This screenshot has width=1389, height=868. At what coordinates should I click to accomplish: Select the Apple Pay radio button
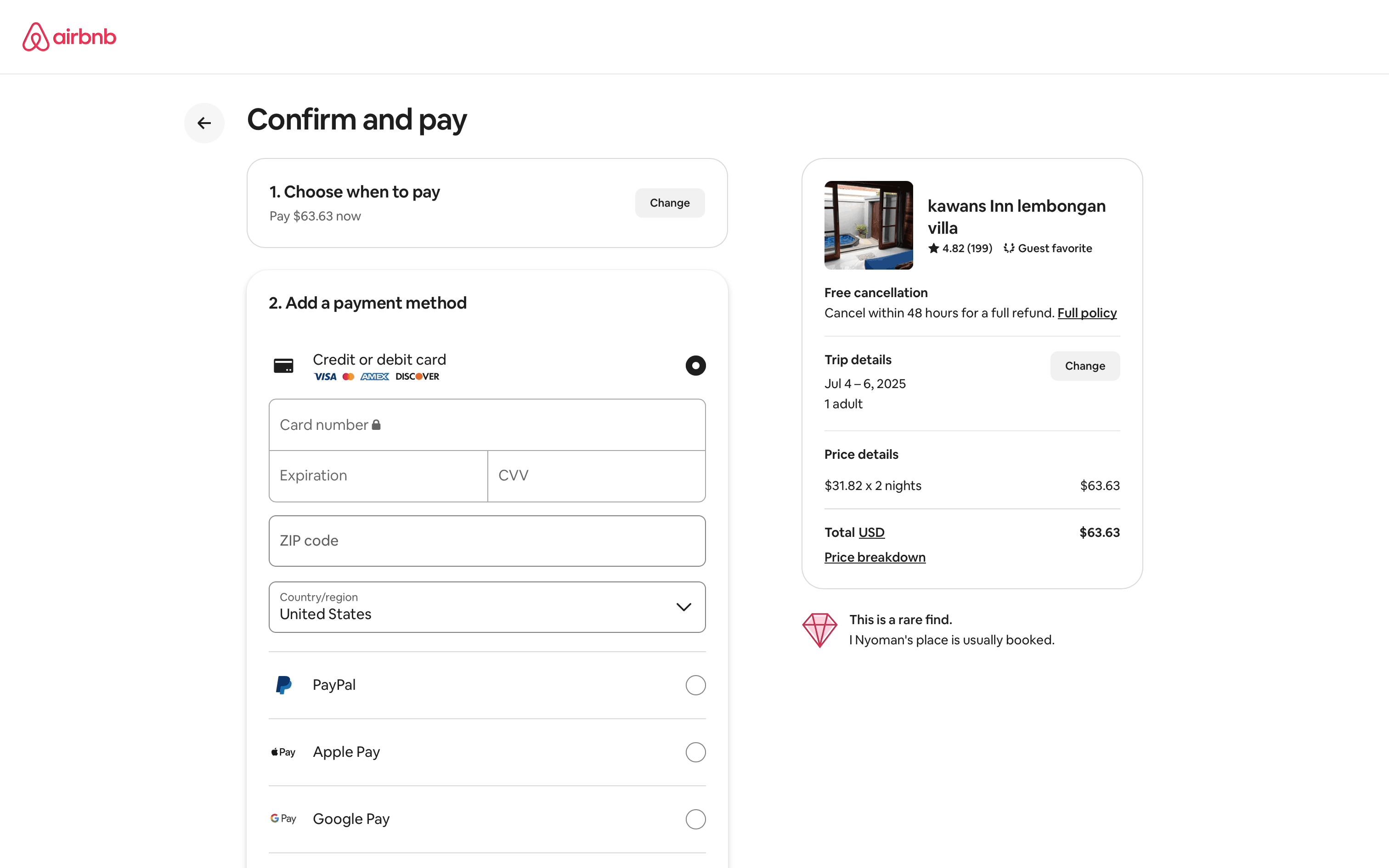[695, 752]
